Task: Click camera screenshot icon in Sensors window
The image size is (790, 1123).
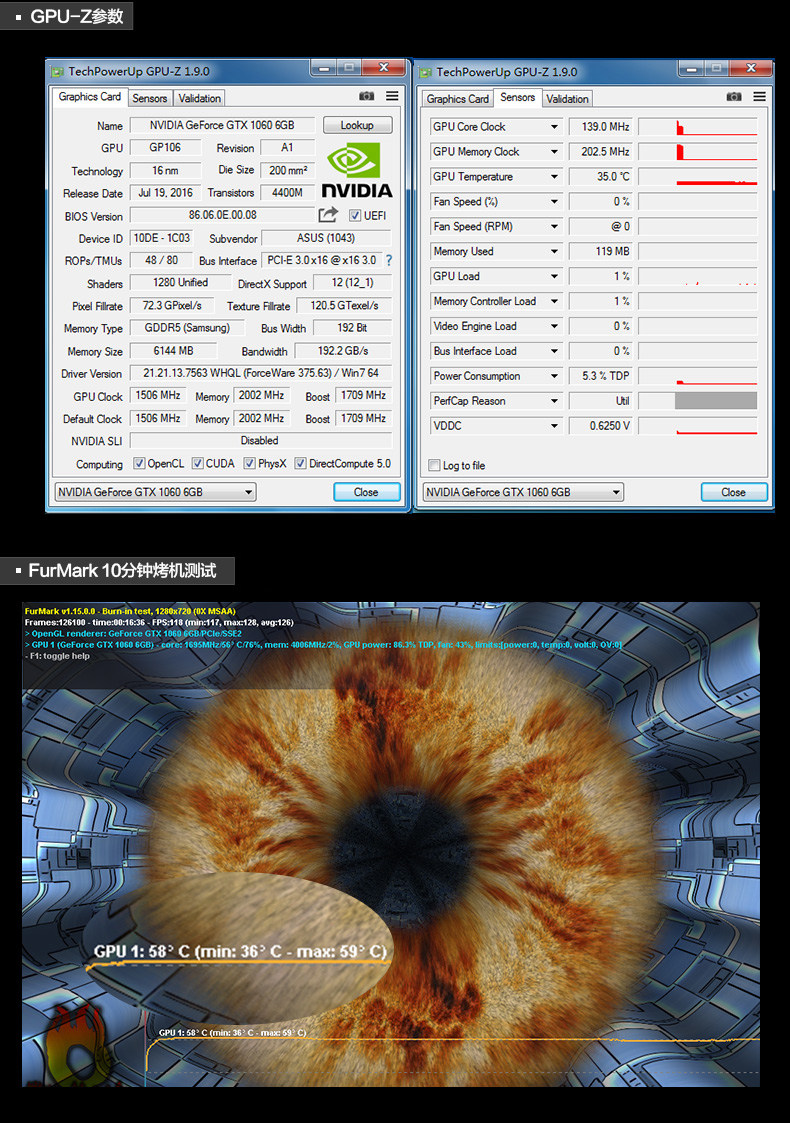Action: (x=733, y=97)
